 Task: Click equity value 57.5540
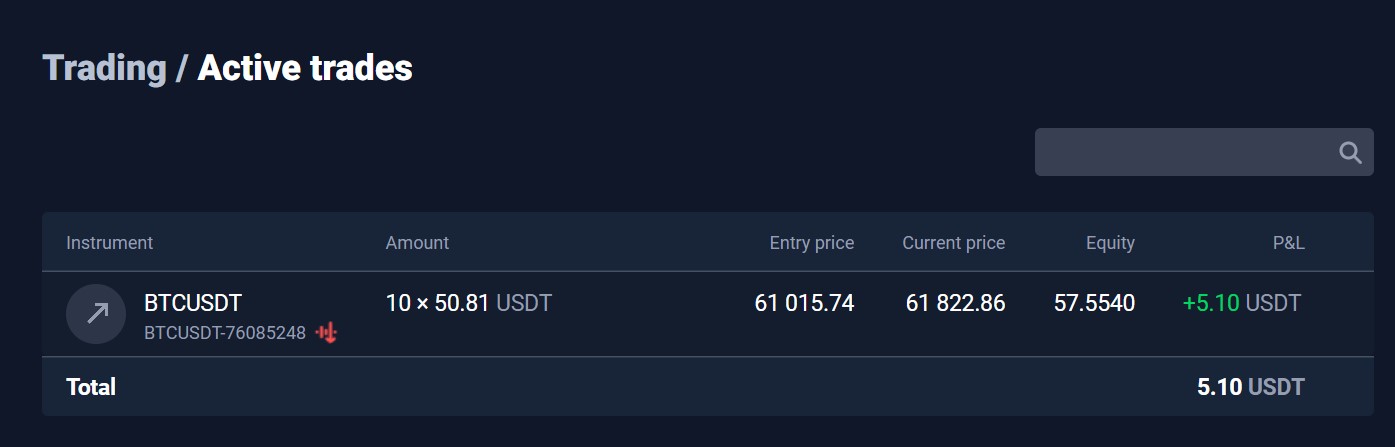pos(1094,303)
